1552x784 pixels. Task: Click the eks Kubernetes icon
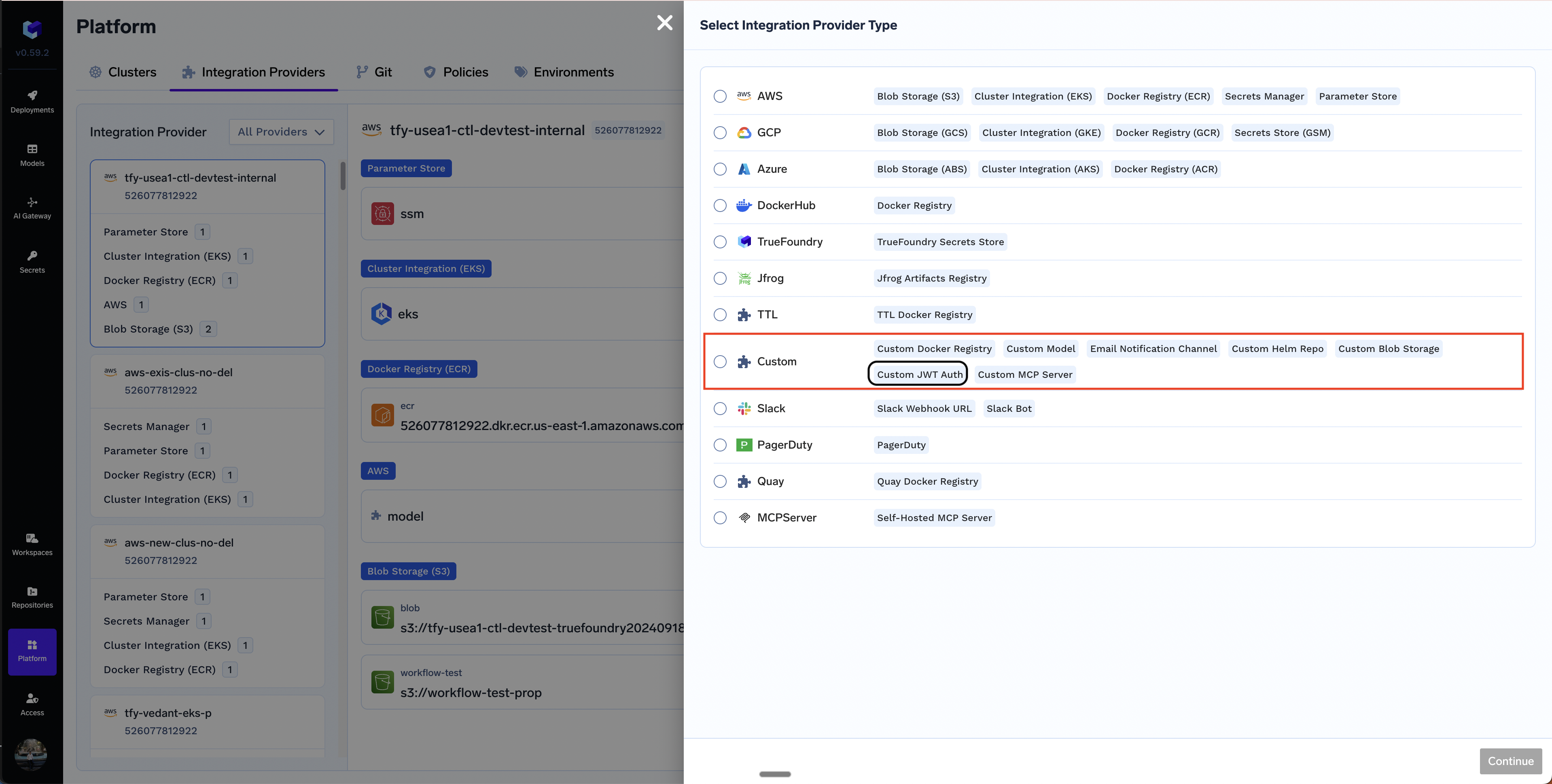point(382,314)
